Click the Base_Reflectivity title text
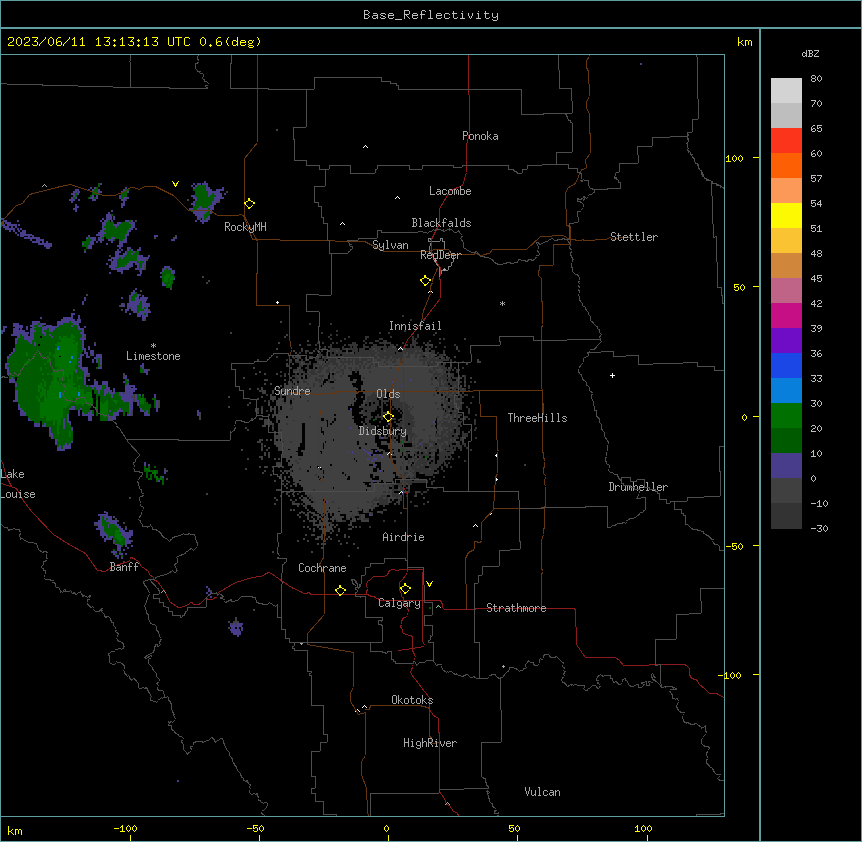The width and height of the screenshot is (862, 842). pos(431,15)
